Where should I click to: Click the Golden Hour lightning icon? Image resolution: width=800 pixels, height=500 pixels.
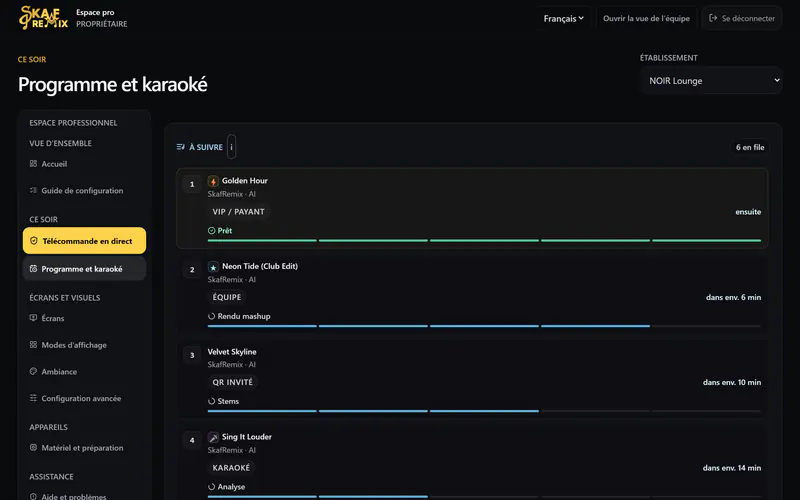pyautogui.click(x=213, y=181)
